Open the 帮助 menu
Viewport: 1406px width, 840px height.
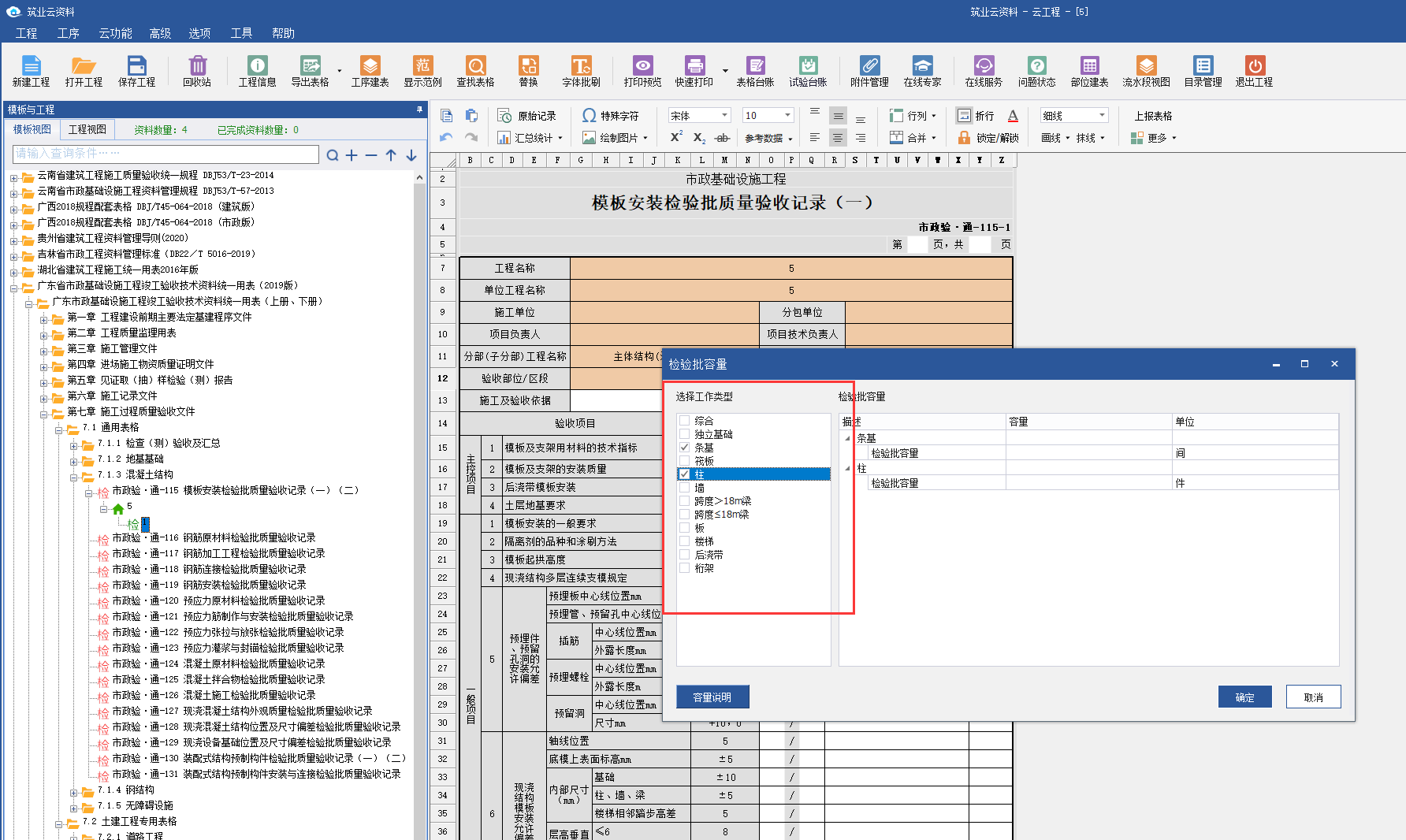tap(283, 33)
